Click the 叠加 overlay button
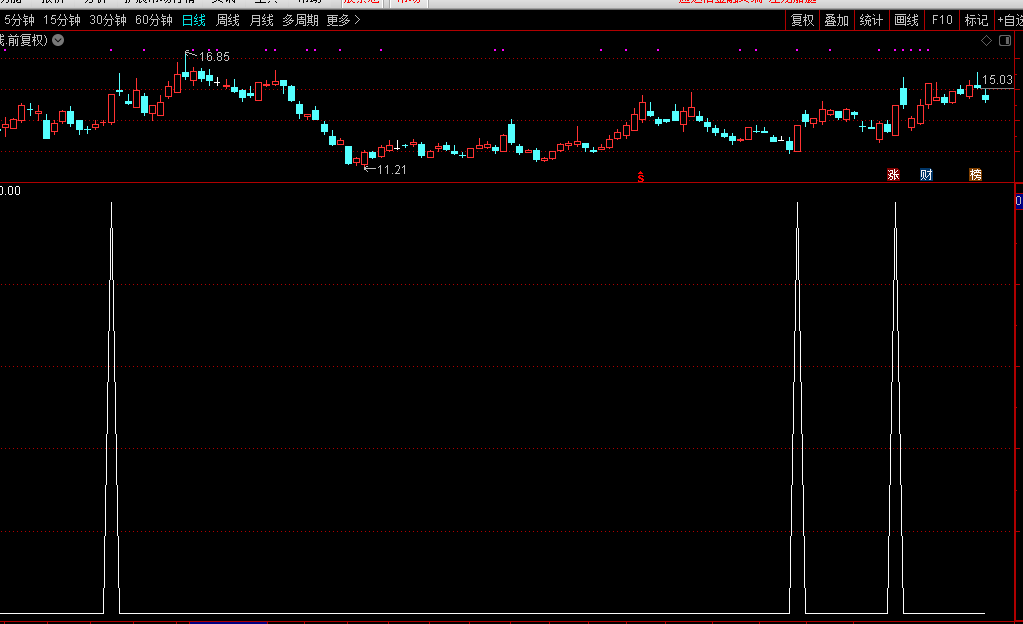Viewport: 1023px width, 624px height. coord(836,20)
